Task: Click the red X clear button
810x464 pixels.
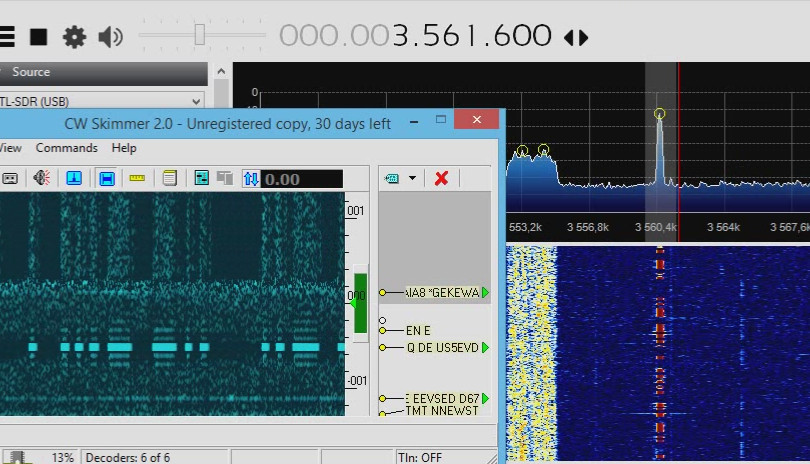Action: coord(441,178)
